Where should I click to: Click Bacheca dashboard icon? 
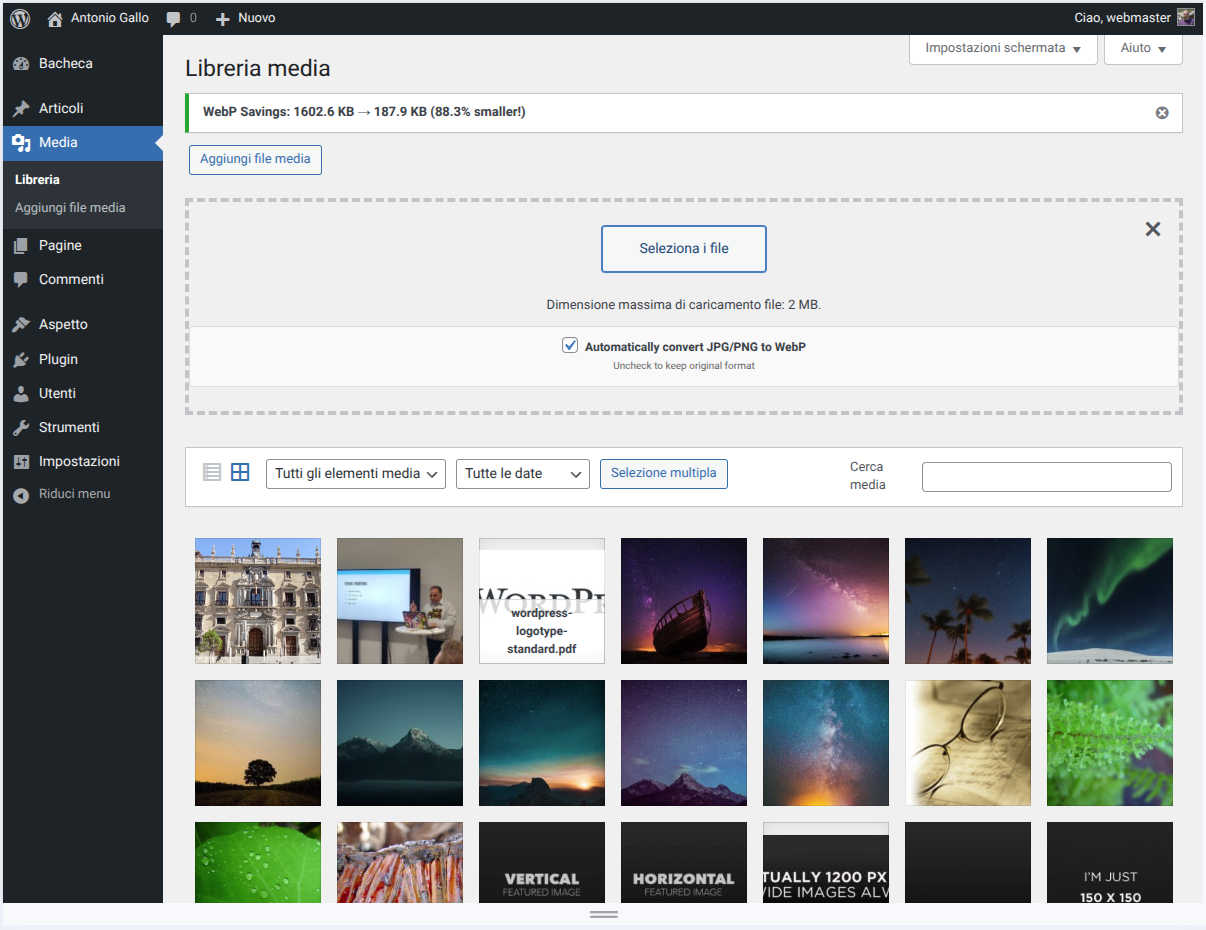click(21, 64)
